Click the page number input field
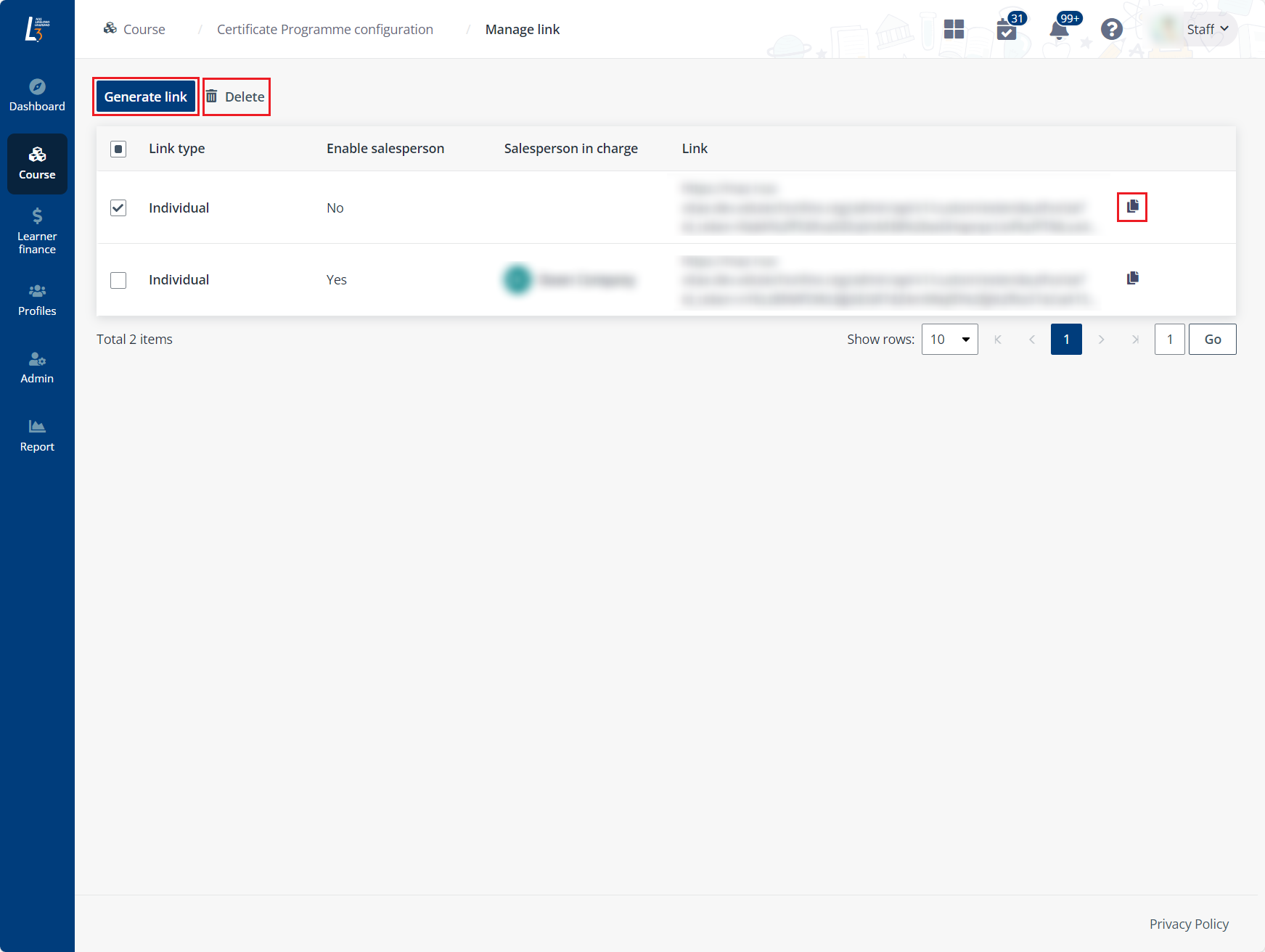Viewport: 1265px width, 952px height. click(1169, 340)
